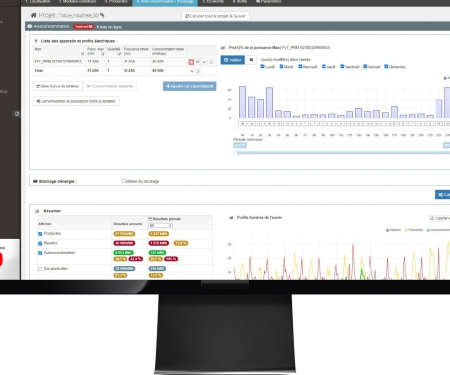Image resolution: width=450 pixels, height=375 pixels.
Task: Open the Résultats période dropdown
Action: pyautogui.click(x=161, y=225)
